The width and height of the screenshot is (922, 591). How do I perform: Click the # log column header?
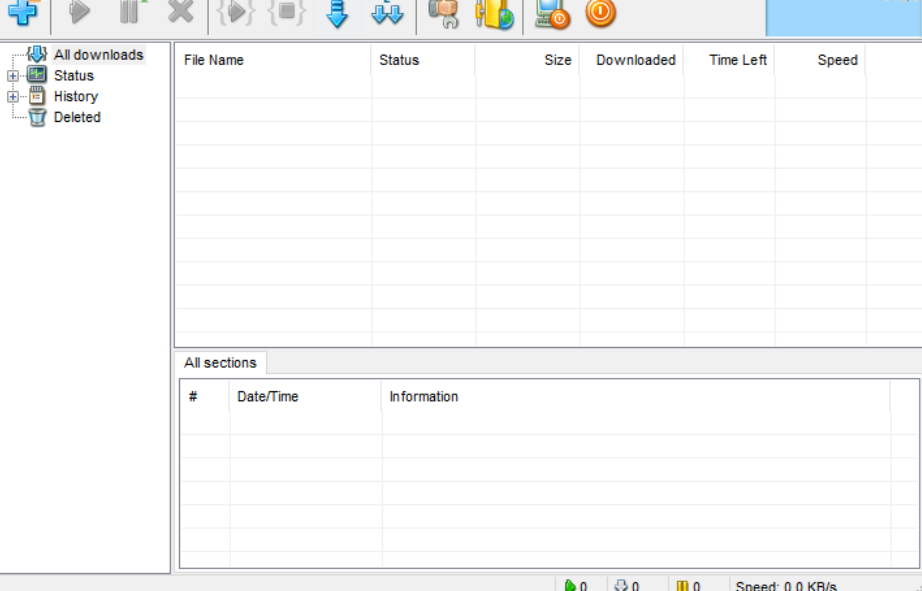coord(205,396)
